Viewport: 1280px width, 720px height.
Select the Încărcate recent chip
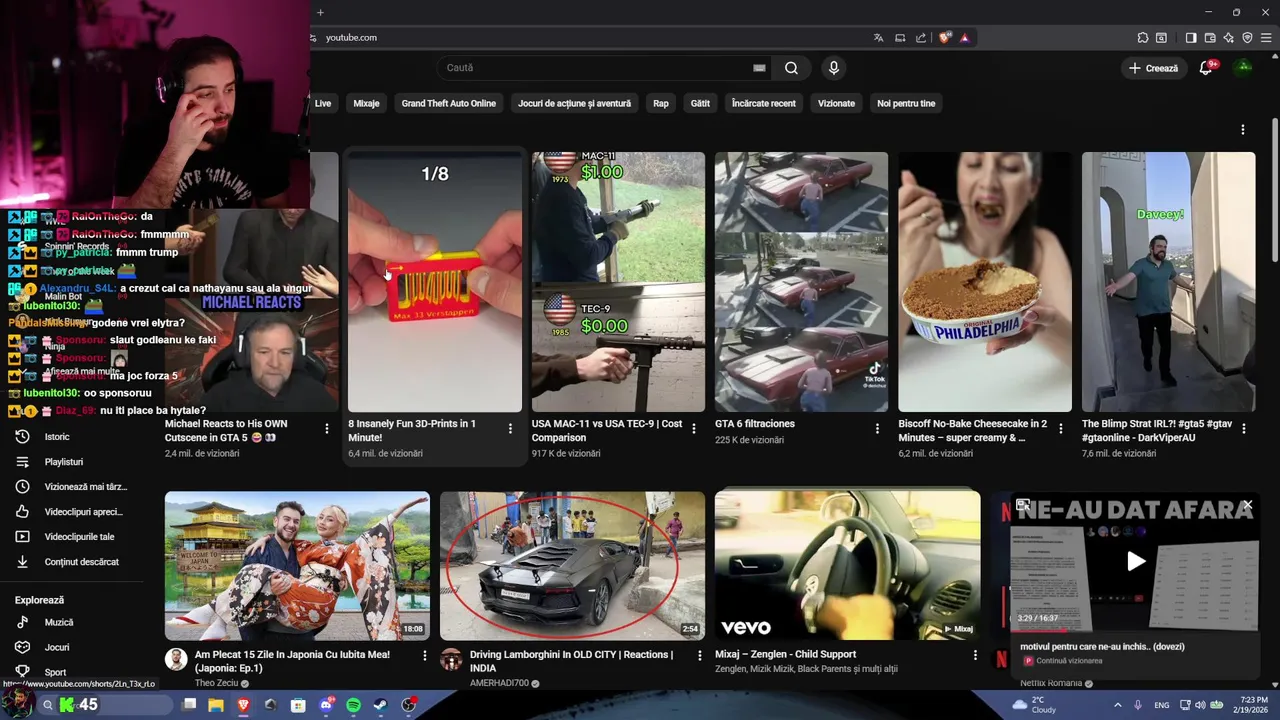tap(764, 103)
